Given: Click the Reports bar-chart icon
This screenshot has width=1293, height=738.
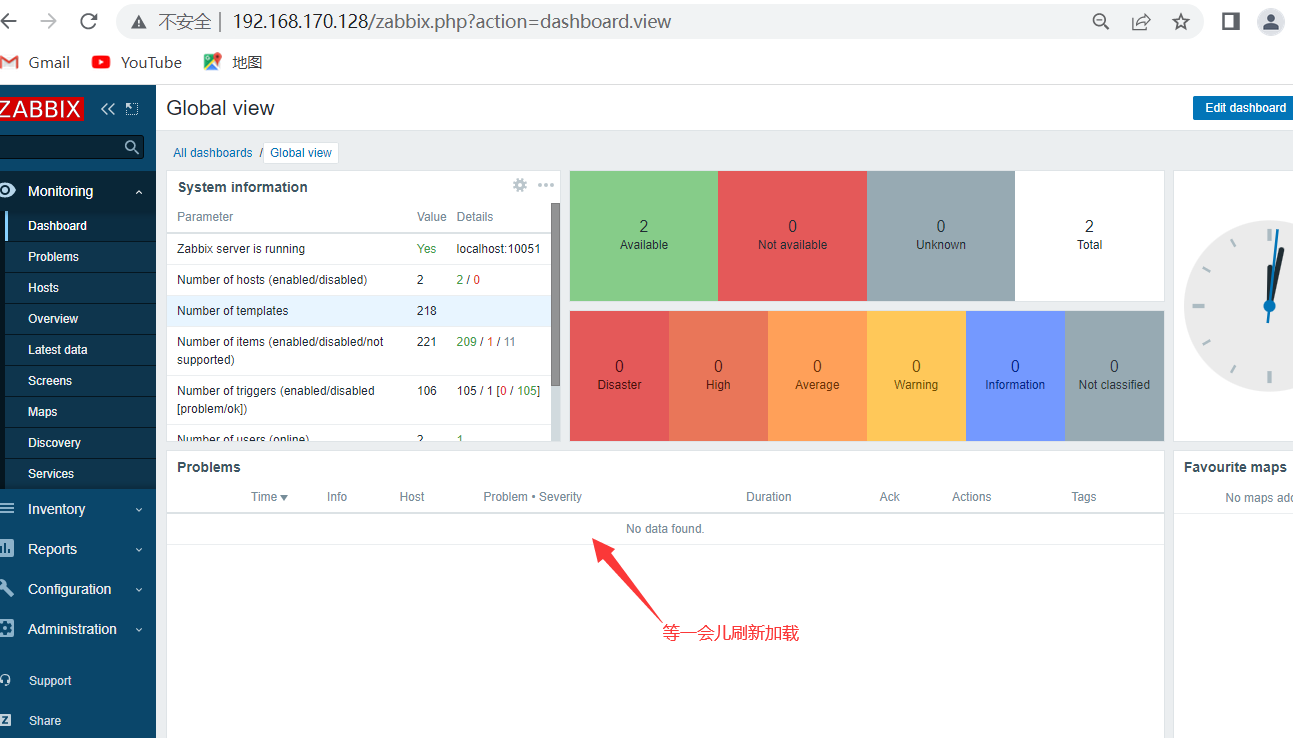Looking at the screenshot, I should point(7,549).
